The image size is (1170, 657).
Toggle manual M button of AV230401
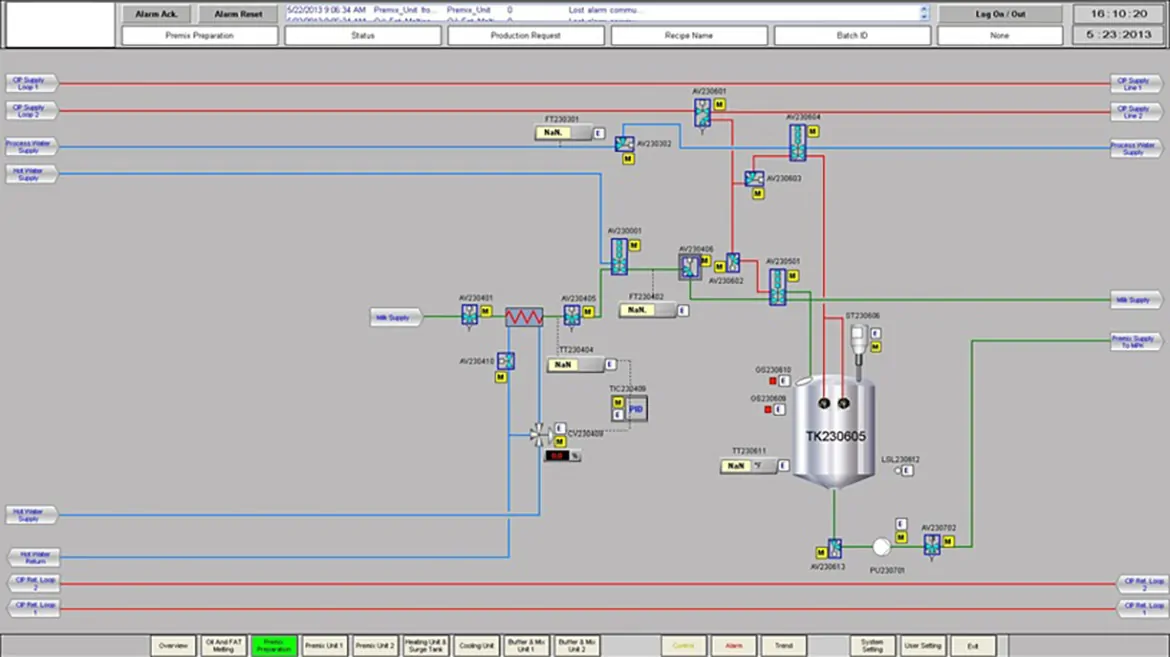[x=486, y=311]
